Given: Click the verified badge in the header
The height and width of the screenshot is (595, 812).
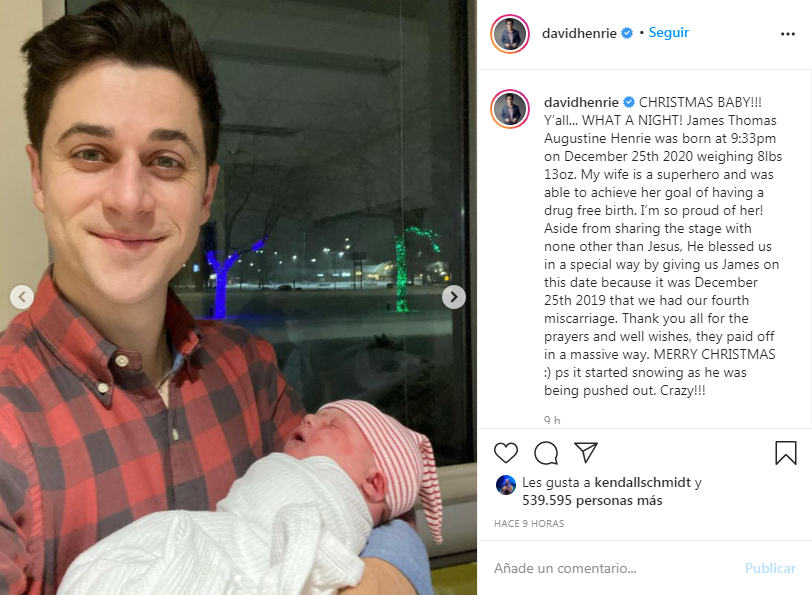Looking at the screenshot, I should click(627, 33).
